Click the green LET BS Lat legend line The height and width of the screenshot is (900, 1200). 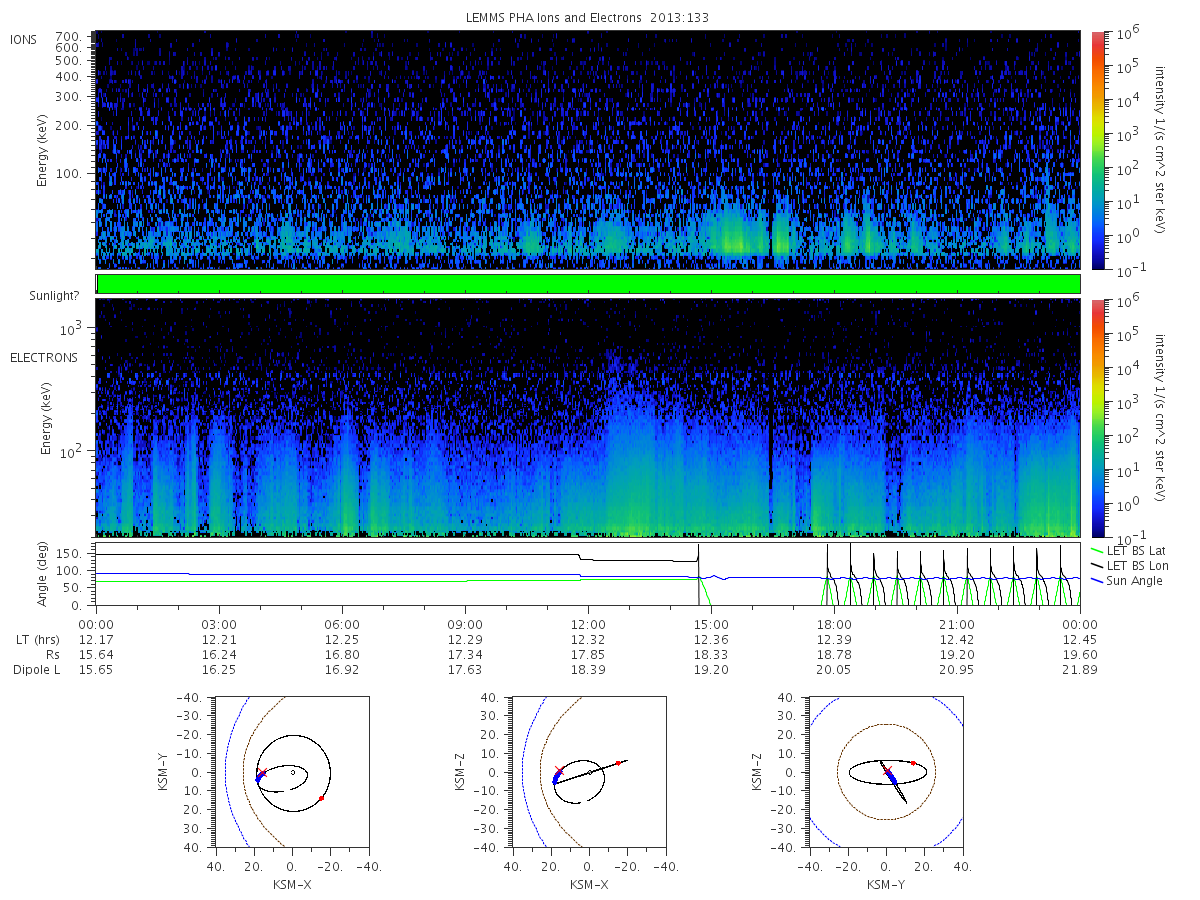1098,551
